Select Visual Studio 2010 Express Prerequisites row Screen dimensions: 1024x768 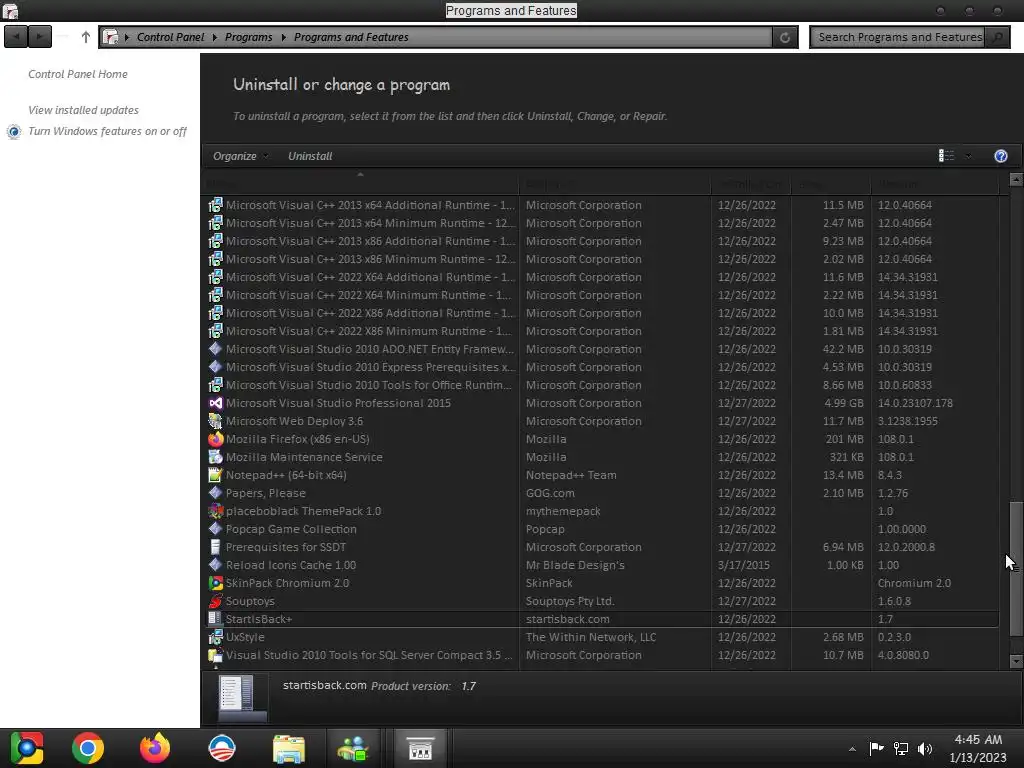tap(603, 367)
